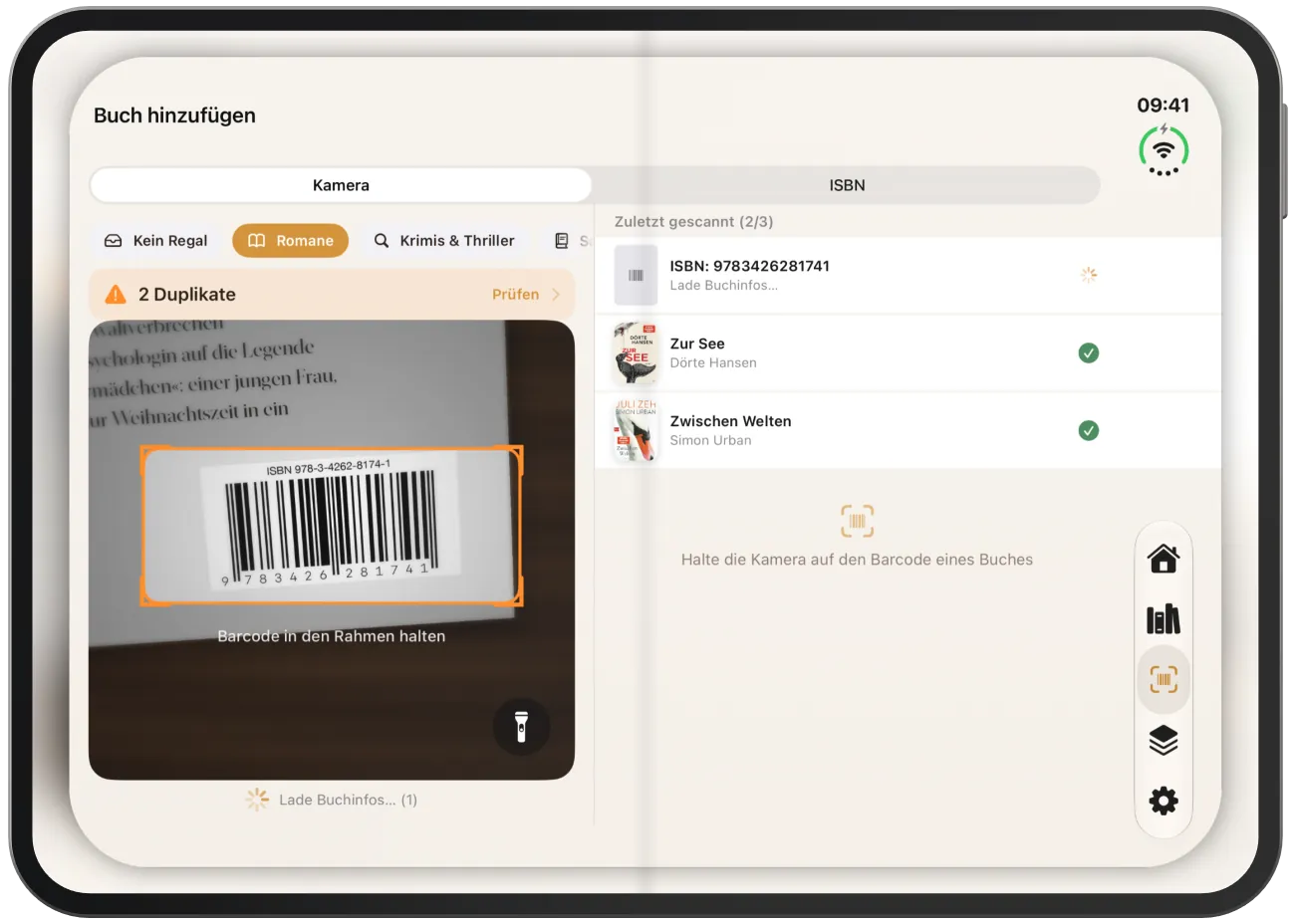
Task: Click the Buch hinzufügen page title
Action: click(174, 115)
